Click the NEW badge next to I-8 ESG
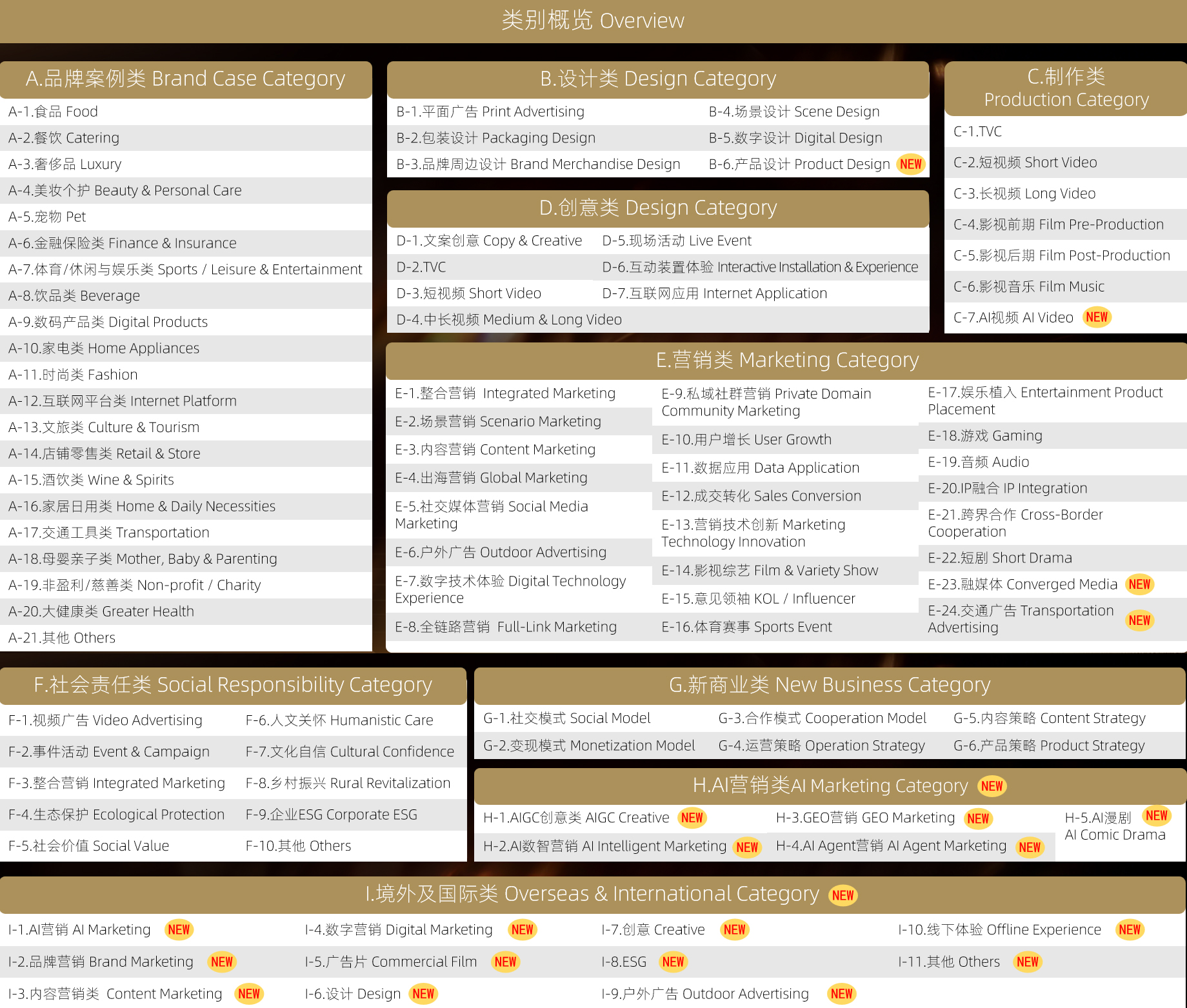 pos(673,962)
